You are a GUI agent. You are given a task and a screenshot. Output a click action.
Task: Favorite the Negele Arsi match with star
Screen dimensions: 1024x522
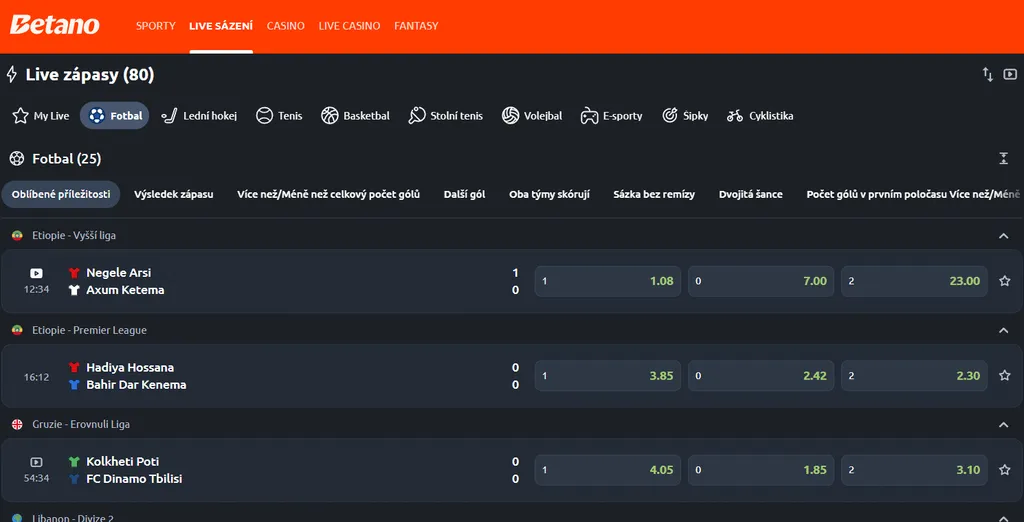pos(1004,281)
